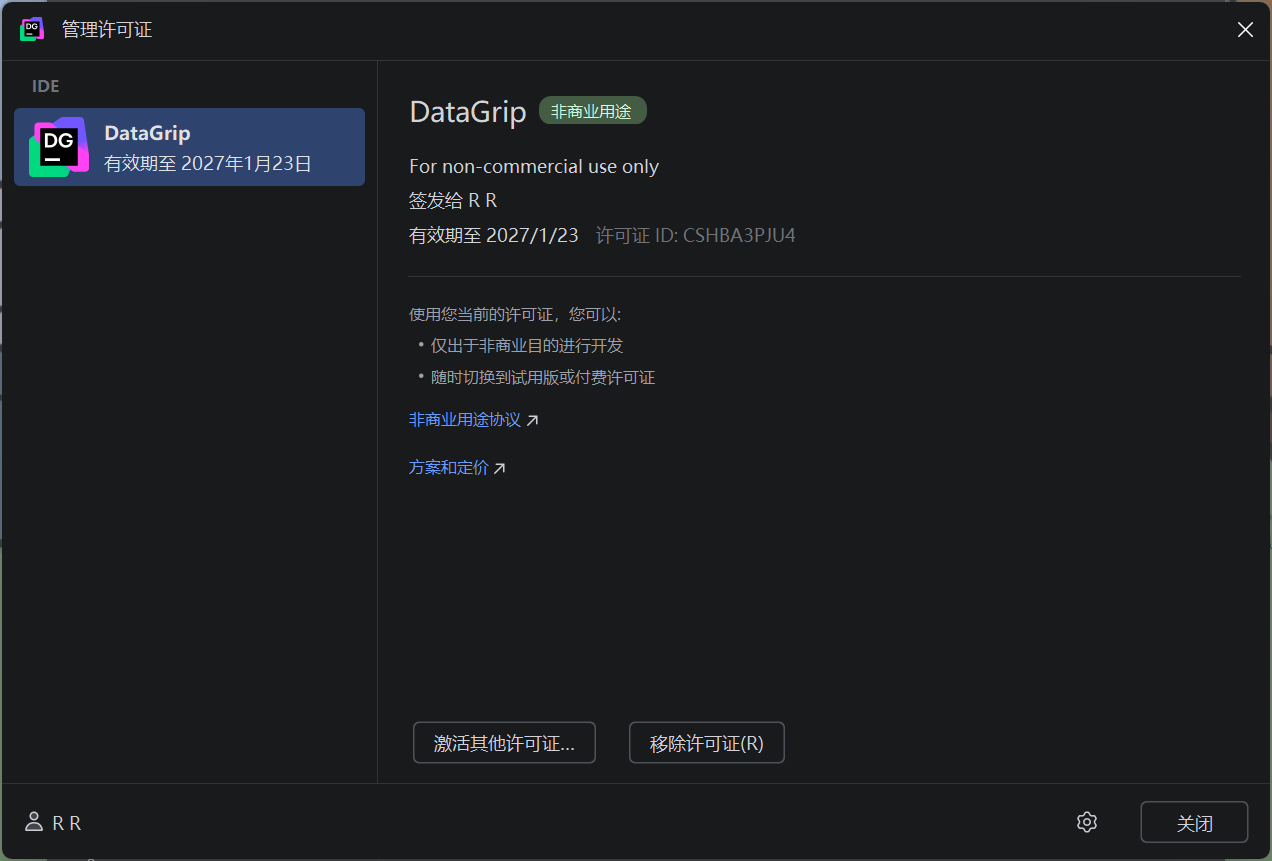1272x861 pixels.
Task: Click the DataGrip heading in the details pane
Action: [468, 112]
